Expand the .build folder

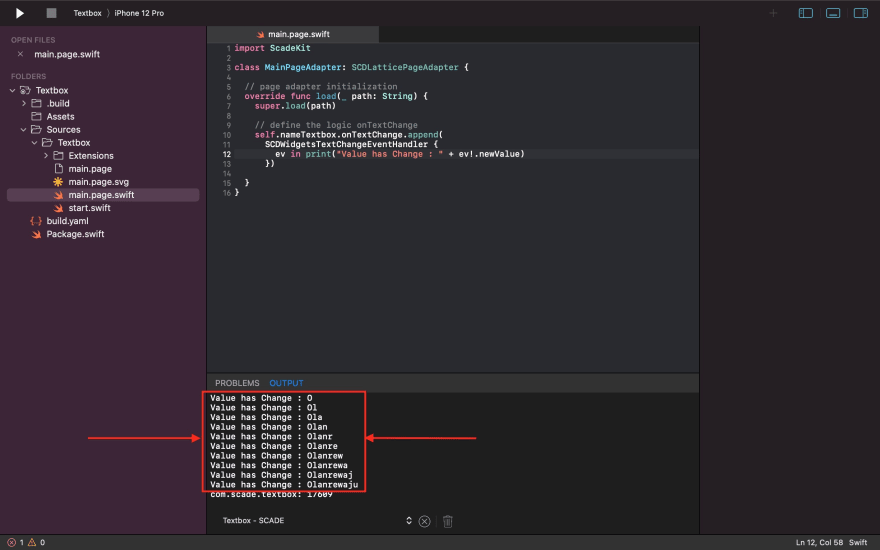24,103
